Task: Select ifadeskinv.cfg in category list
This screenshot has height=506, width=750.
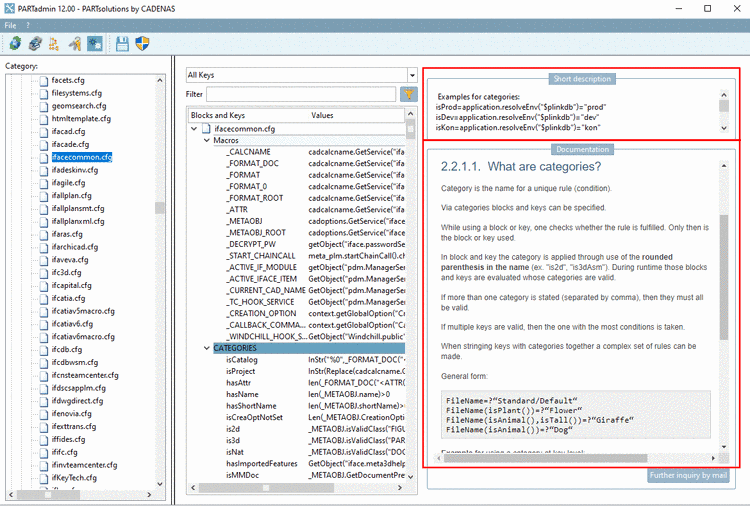Action: 75,170
